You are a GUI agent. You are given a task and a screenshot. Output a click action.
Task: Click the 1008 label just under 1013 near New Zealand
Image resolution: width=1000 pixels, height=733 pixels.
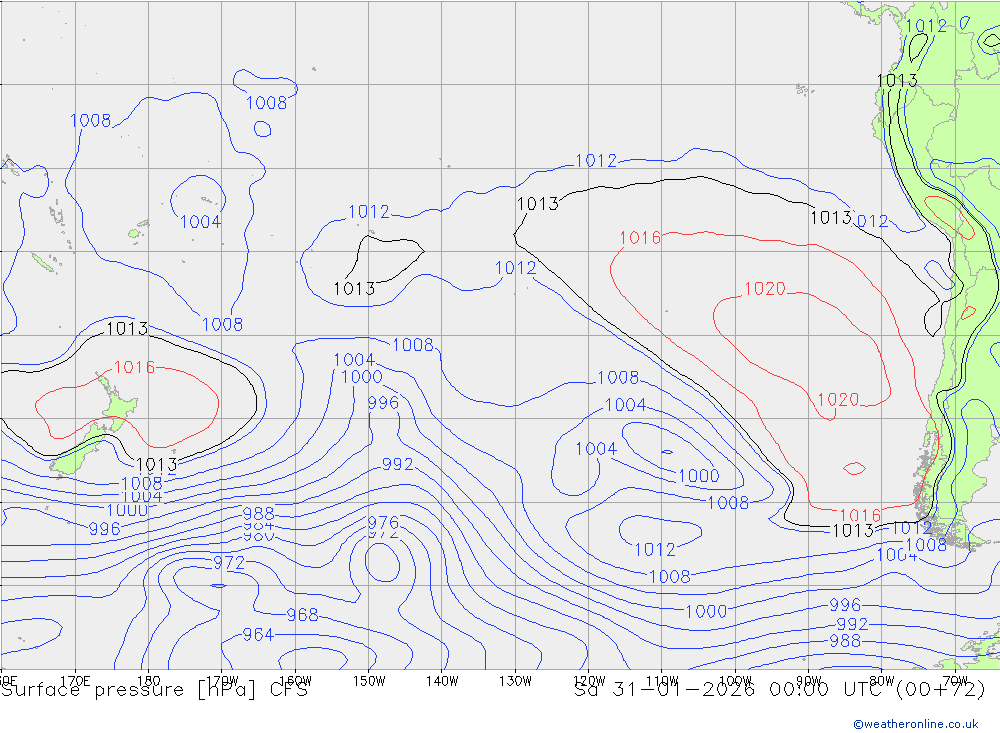pos(142,484)
